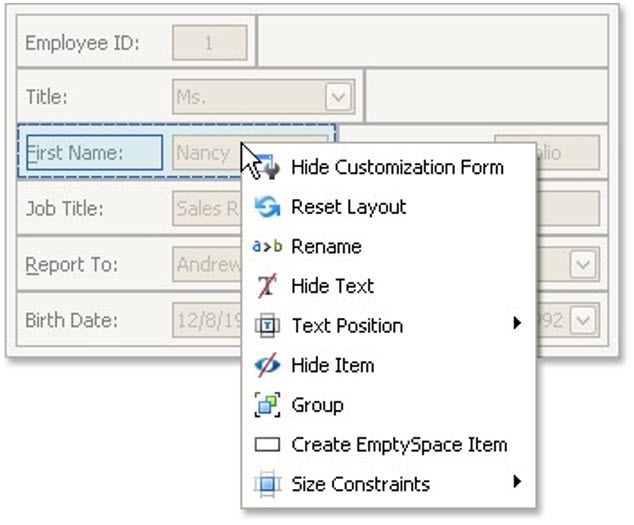Screen dimensions: 634x525
Task: Click the Create EmptySpace Item rectangle icon
Action: [267, 445]
